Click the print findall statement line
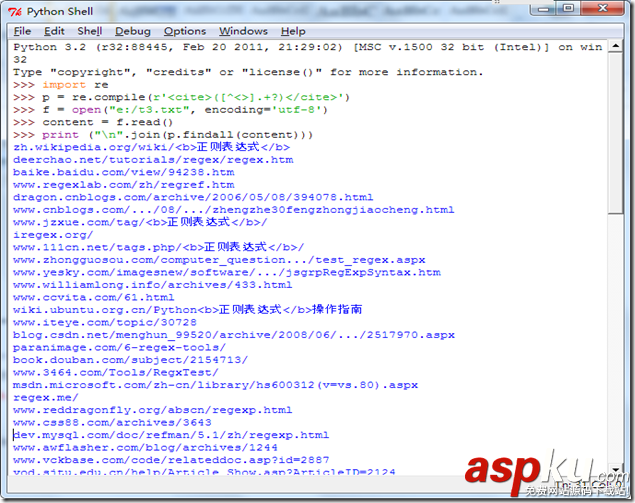This screenshot has width=635, height=503. [163, 135]
